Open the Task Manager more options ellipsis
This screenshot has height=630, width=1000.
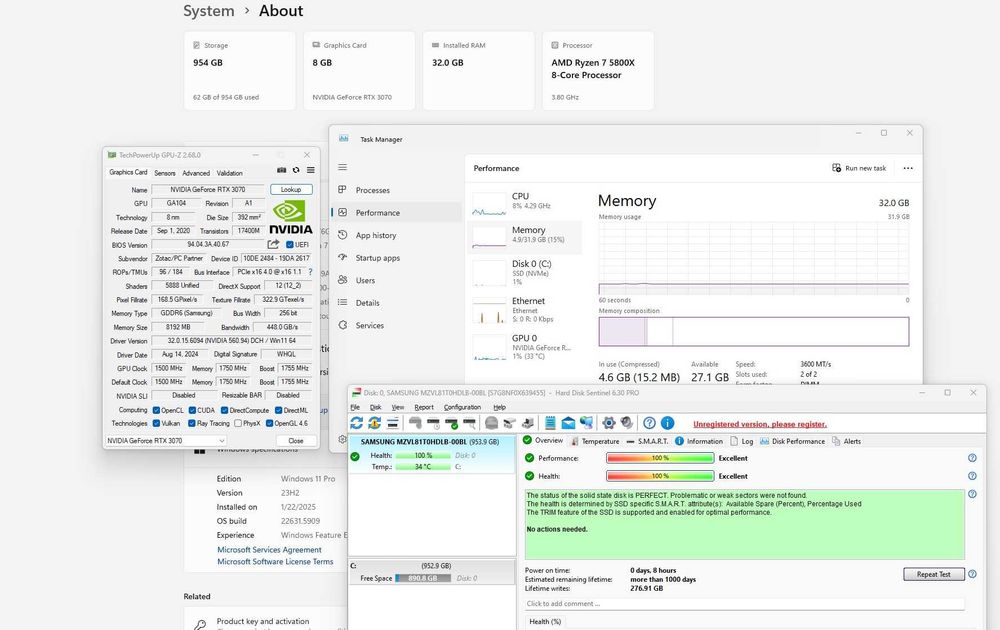coord(908,168)
